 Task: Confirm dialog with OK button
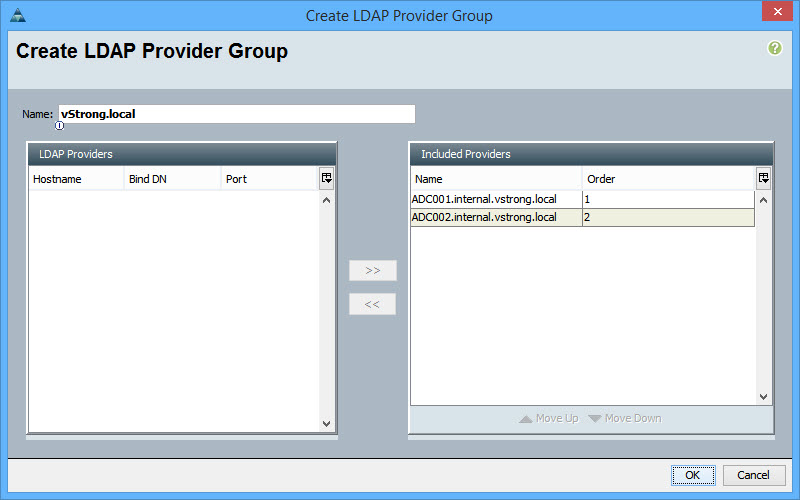pyautogui.click(x=692, y=475)
